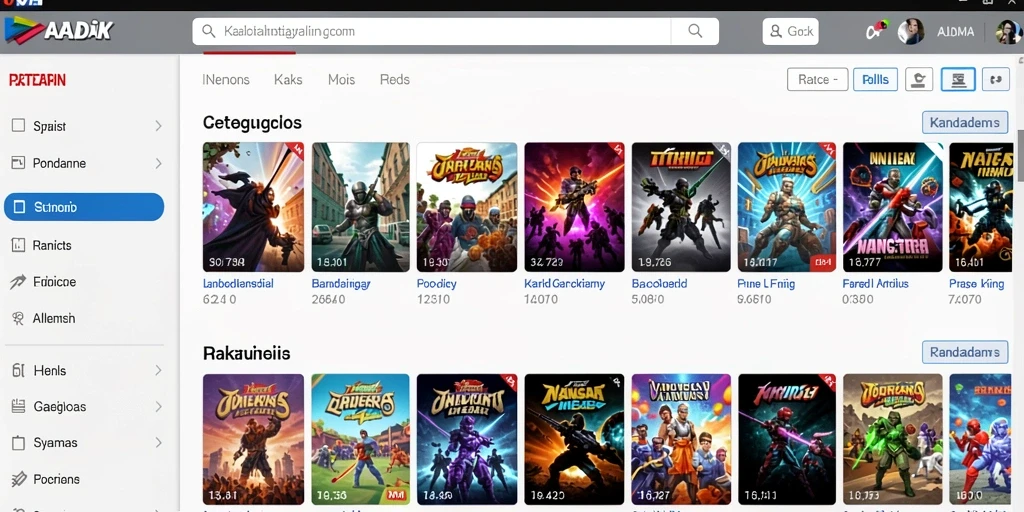
Task: Select the highlighted list view icon
Action: pyautogui.click(x=958, y=80)
